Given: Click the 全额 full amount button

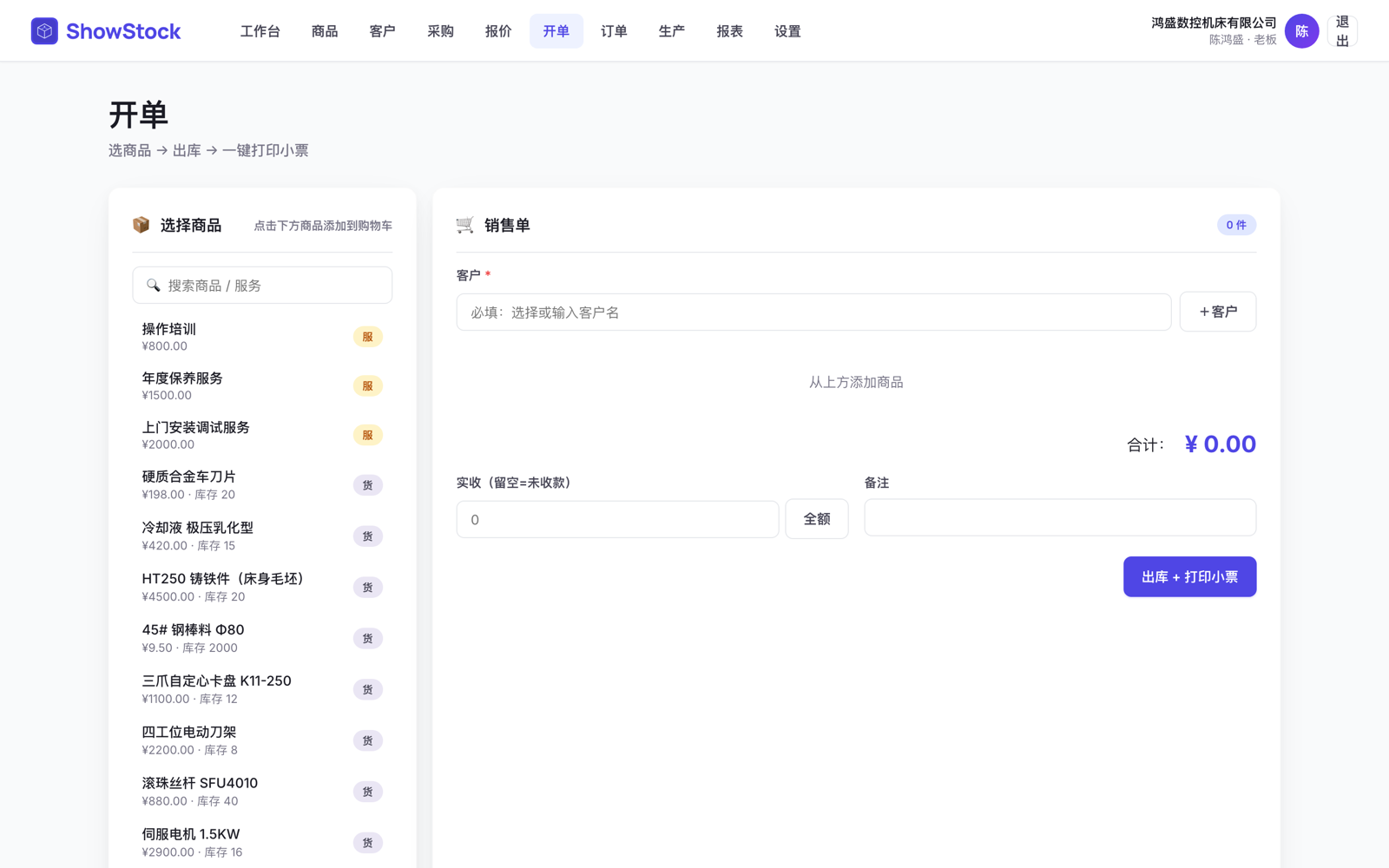Looking at the screenshot, I should [x=817, y=519].
